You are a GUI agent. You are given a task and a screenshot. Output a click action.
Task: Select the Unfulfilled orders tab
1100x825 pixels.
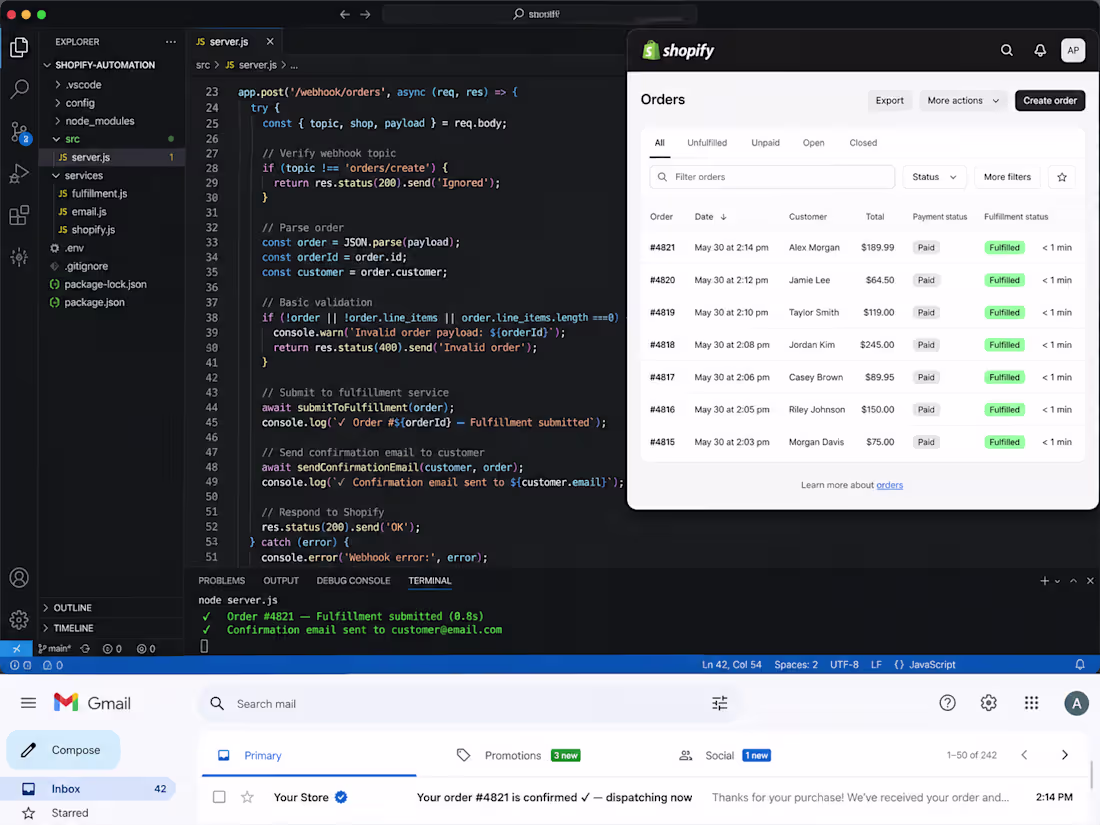706,142
